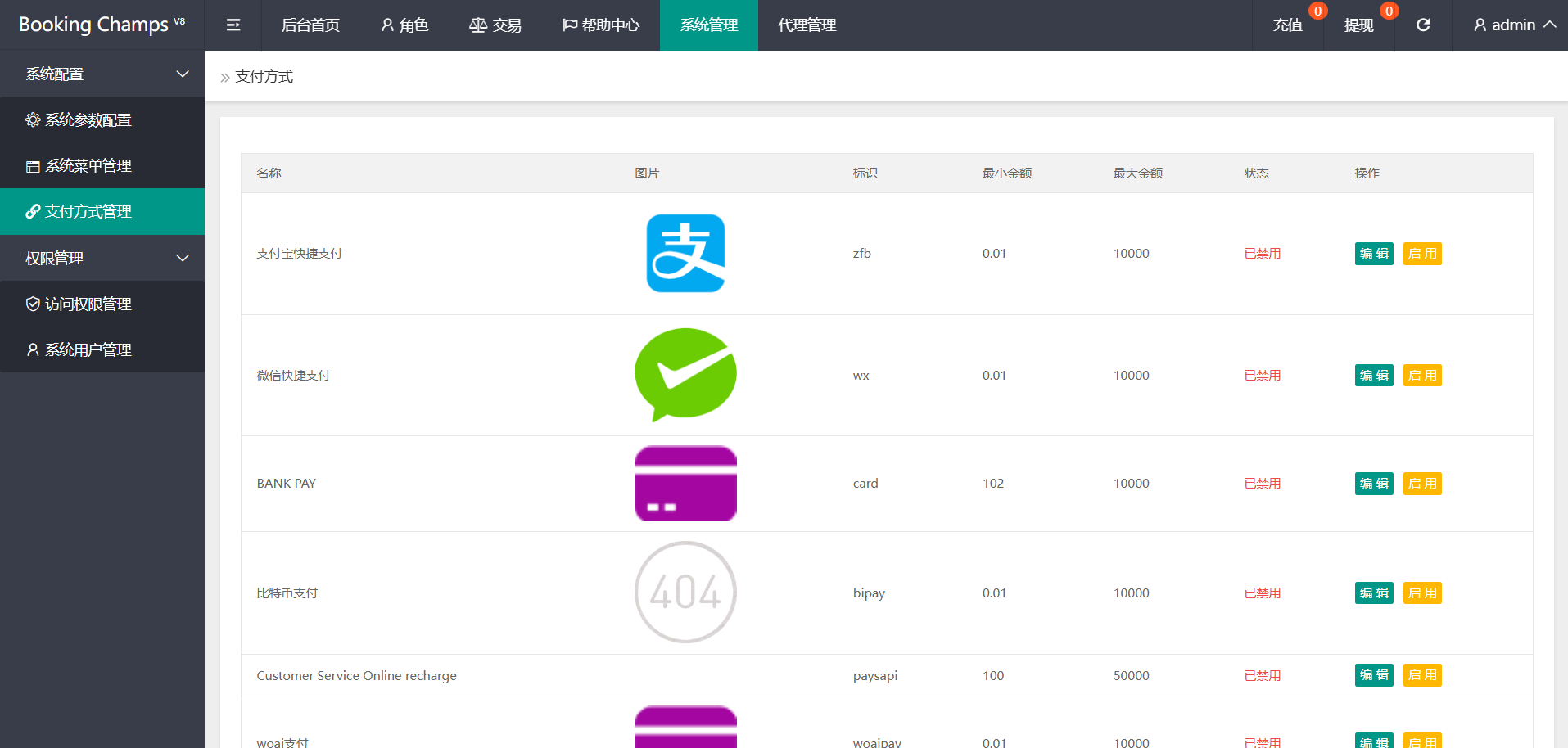Click the 支付方式 breadcrumb title
The width and height of the screenshot is (1568, 748).
point(264,77)
